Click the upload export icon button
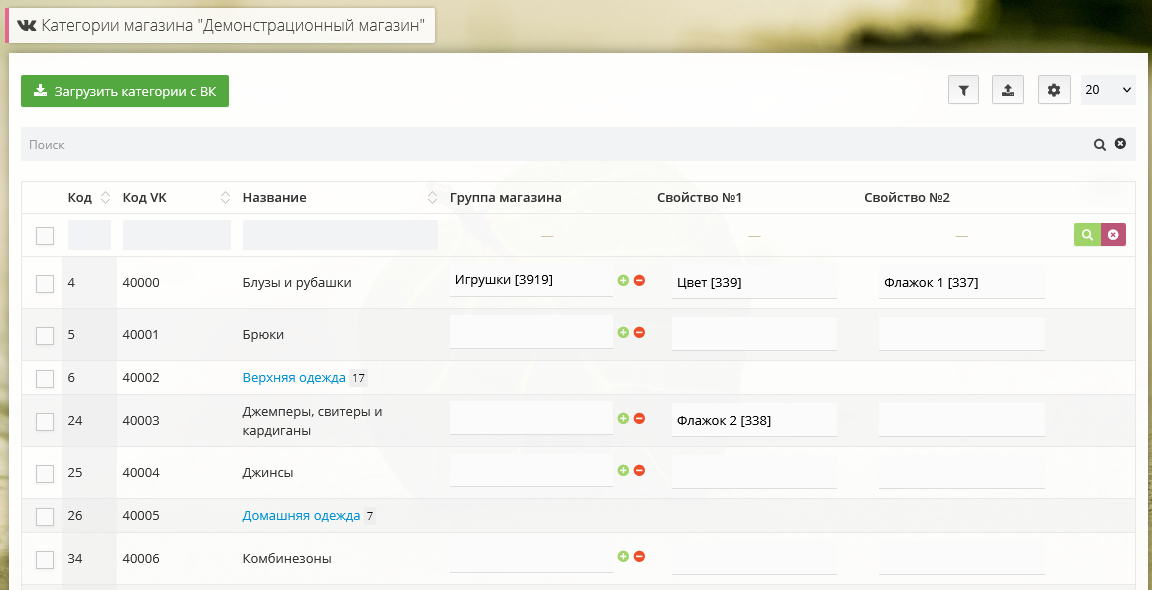Screen dimensions: 1152x590 pyautogui.click(x=1008, y=90)
